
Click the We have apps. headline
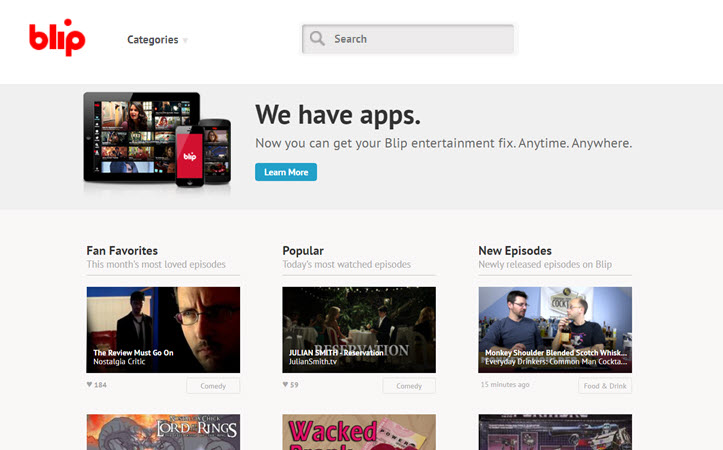click(x=338, y=114)
